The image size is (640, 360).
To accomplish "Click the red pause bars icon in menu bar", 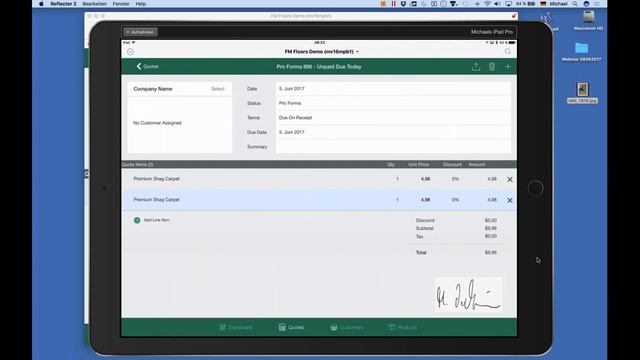I will 393,4.
